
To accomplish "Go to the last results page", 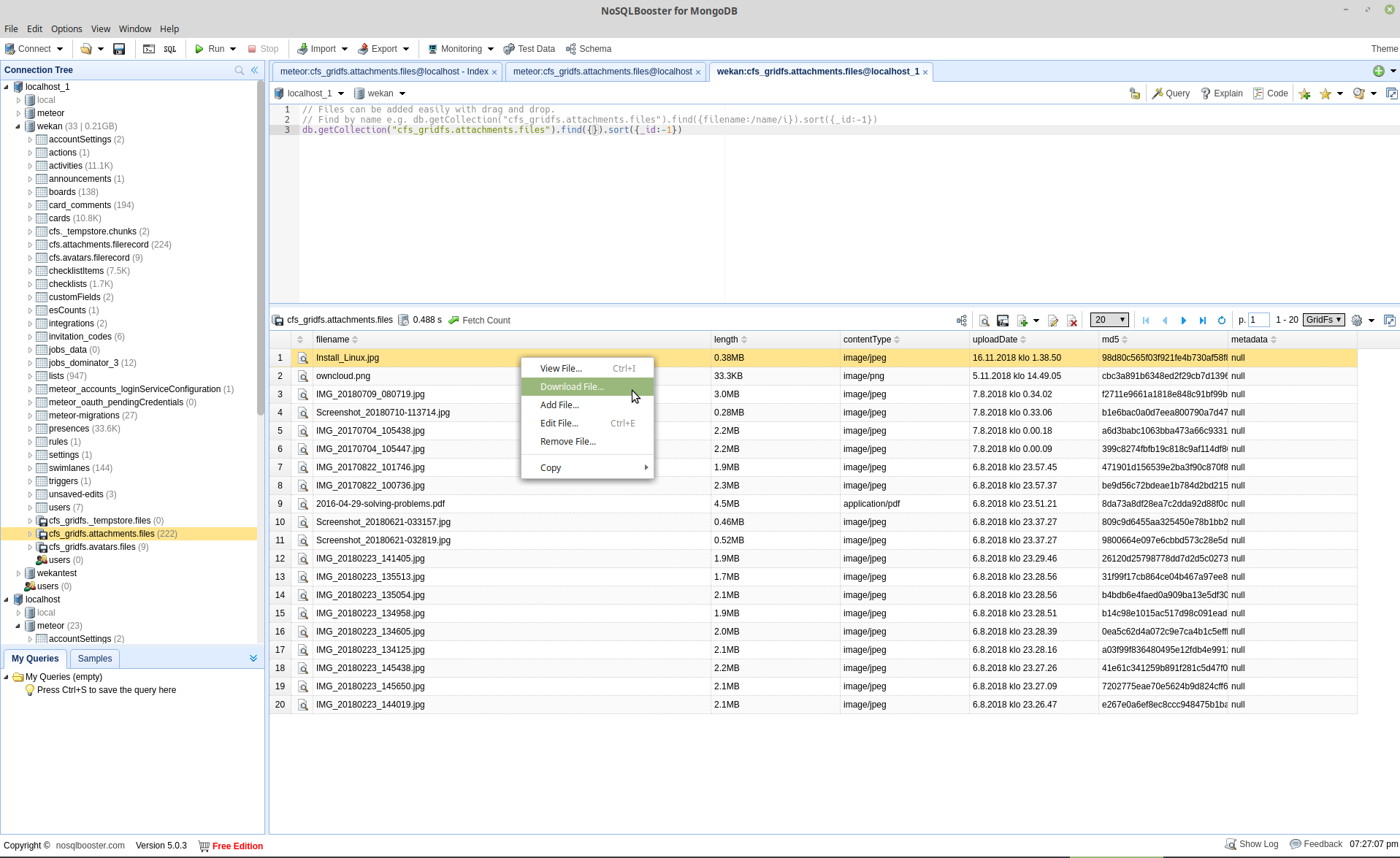I will (1202, 321).
